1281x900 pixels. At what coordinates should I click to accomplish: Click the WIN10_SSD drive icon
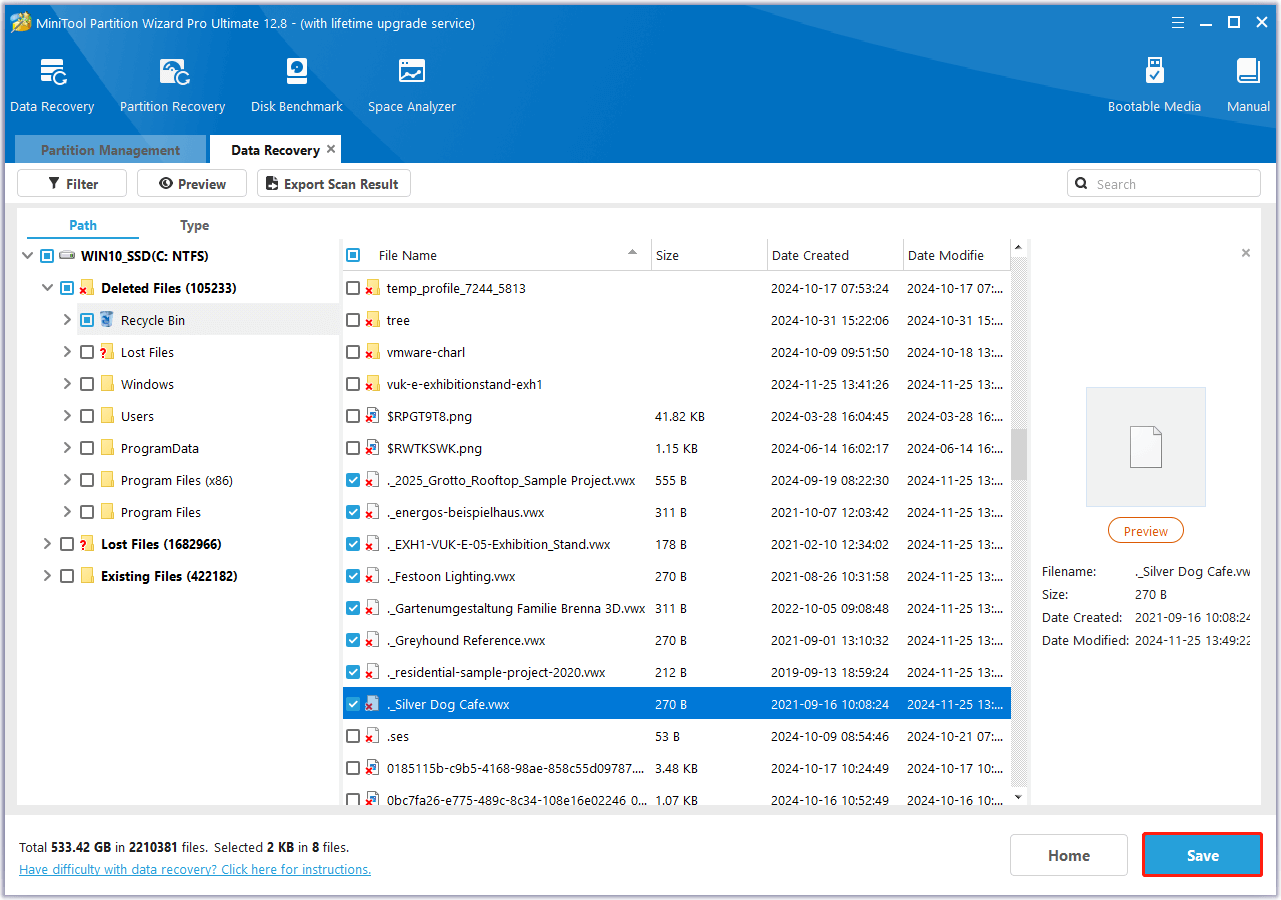[x=67, y=256]
